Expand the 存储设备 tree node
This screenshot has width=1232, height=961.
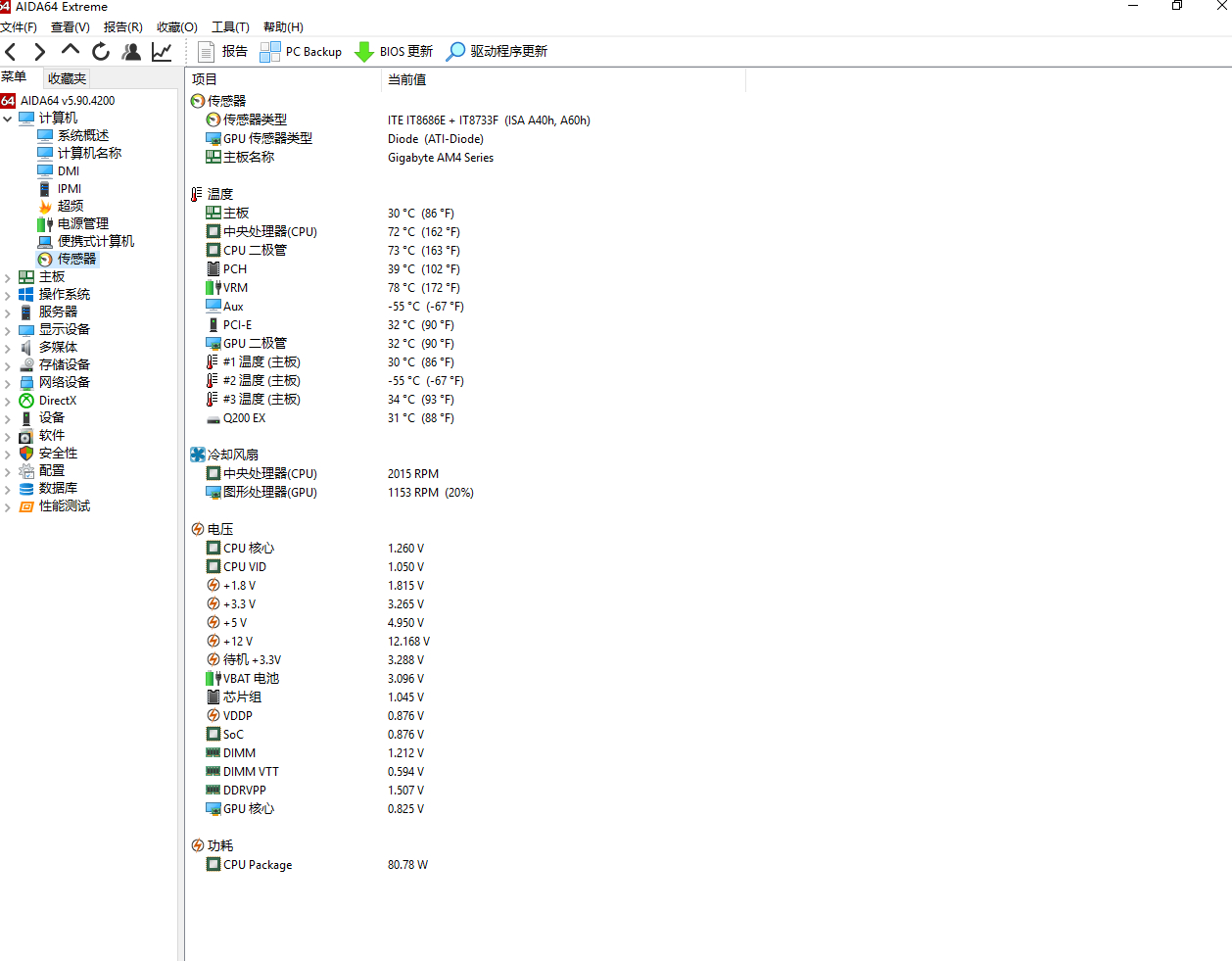(8, 365)
